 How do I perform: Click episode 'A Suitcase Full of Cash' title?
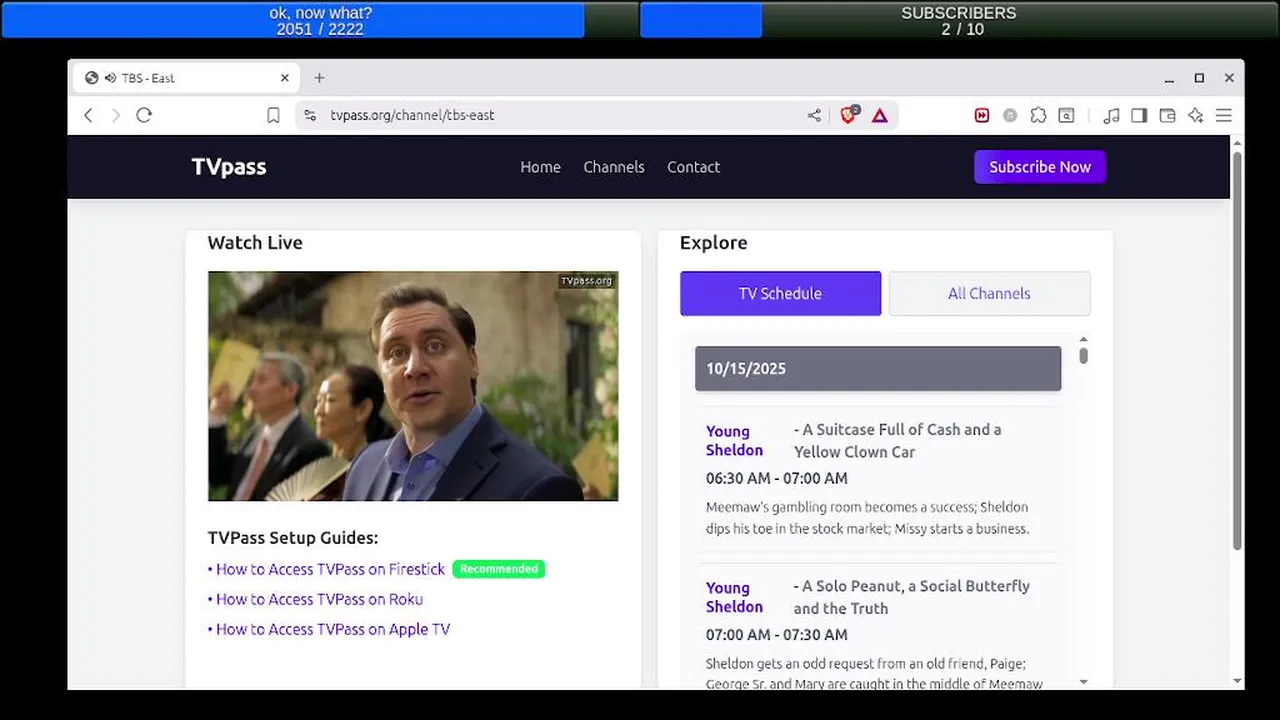(897, 441)
